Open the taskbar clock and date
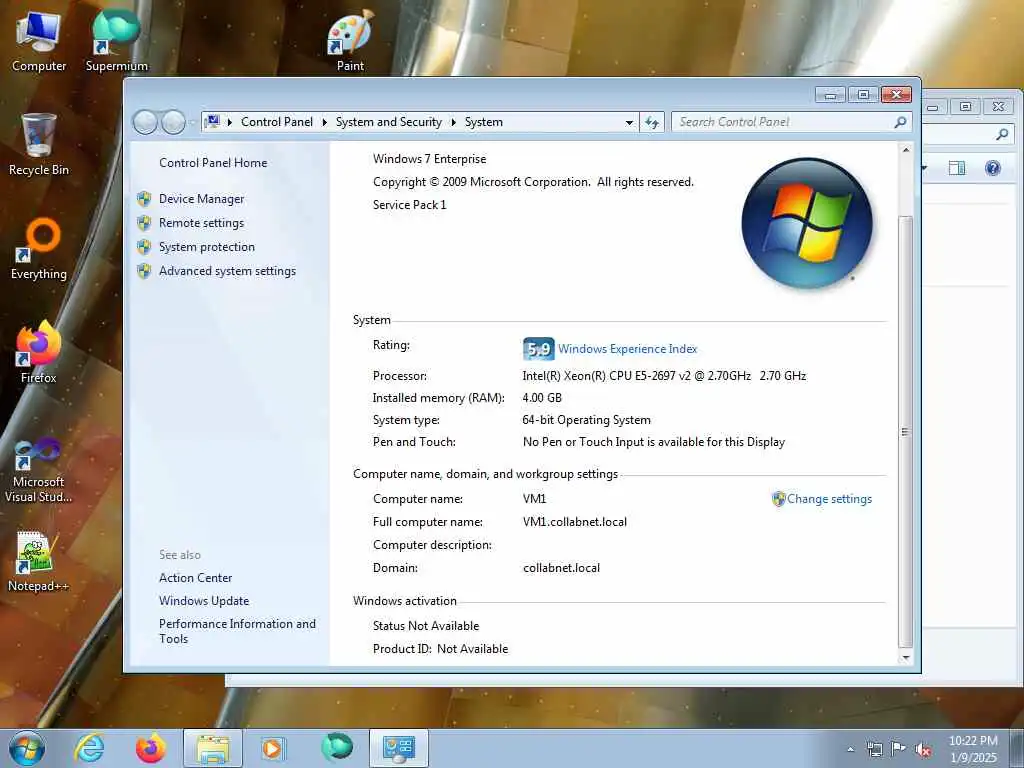 click(x=973, y=749)
